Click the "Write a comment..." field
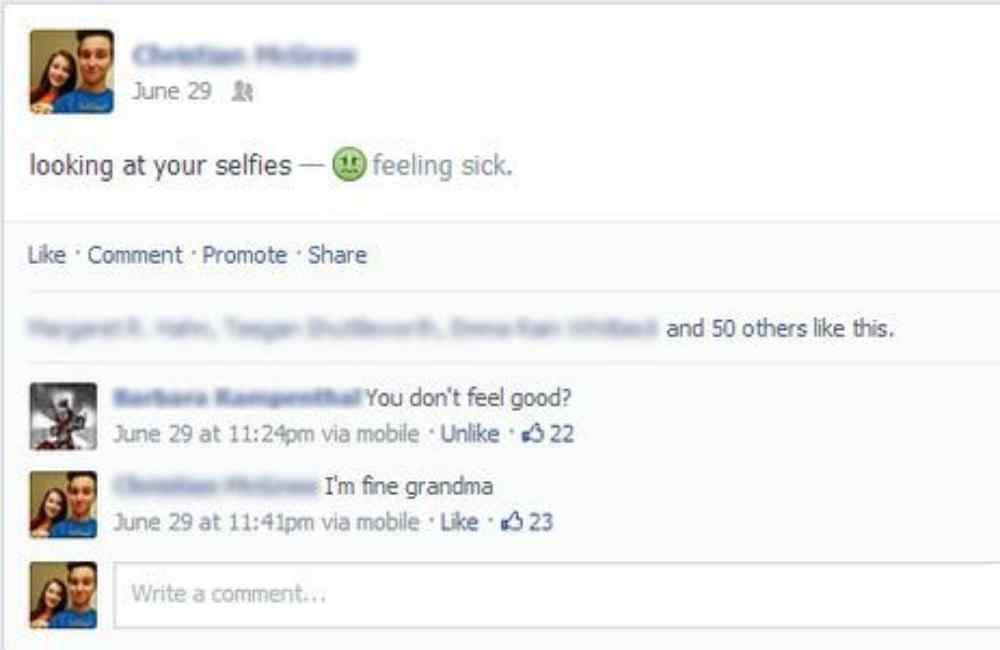 point(557,595)
